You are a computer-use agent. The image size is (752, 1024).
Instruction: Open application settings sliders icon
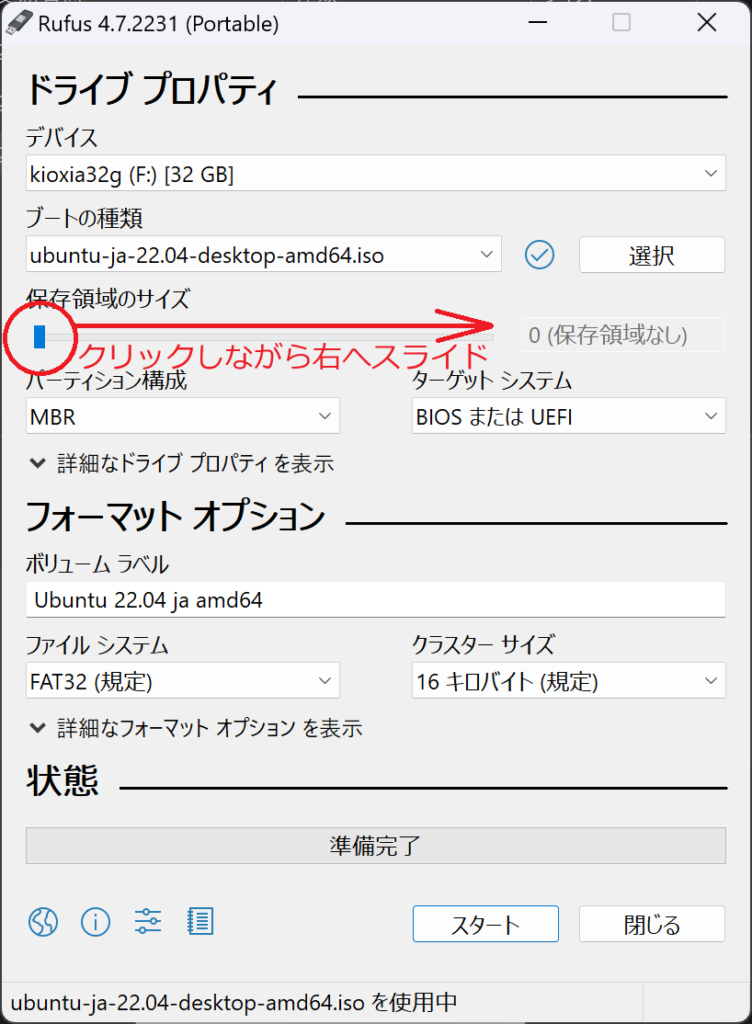pos(148,921)
